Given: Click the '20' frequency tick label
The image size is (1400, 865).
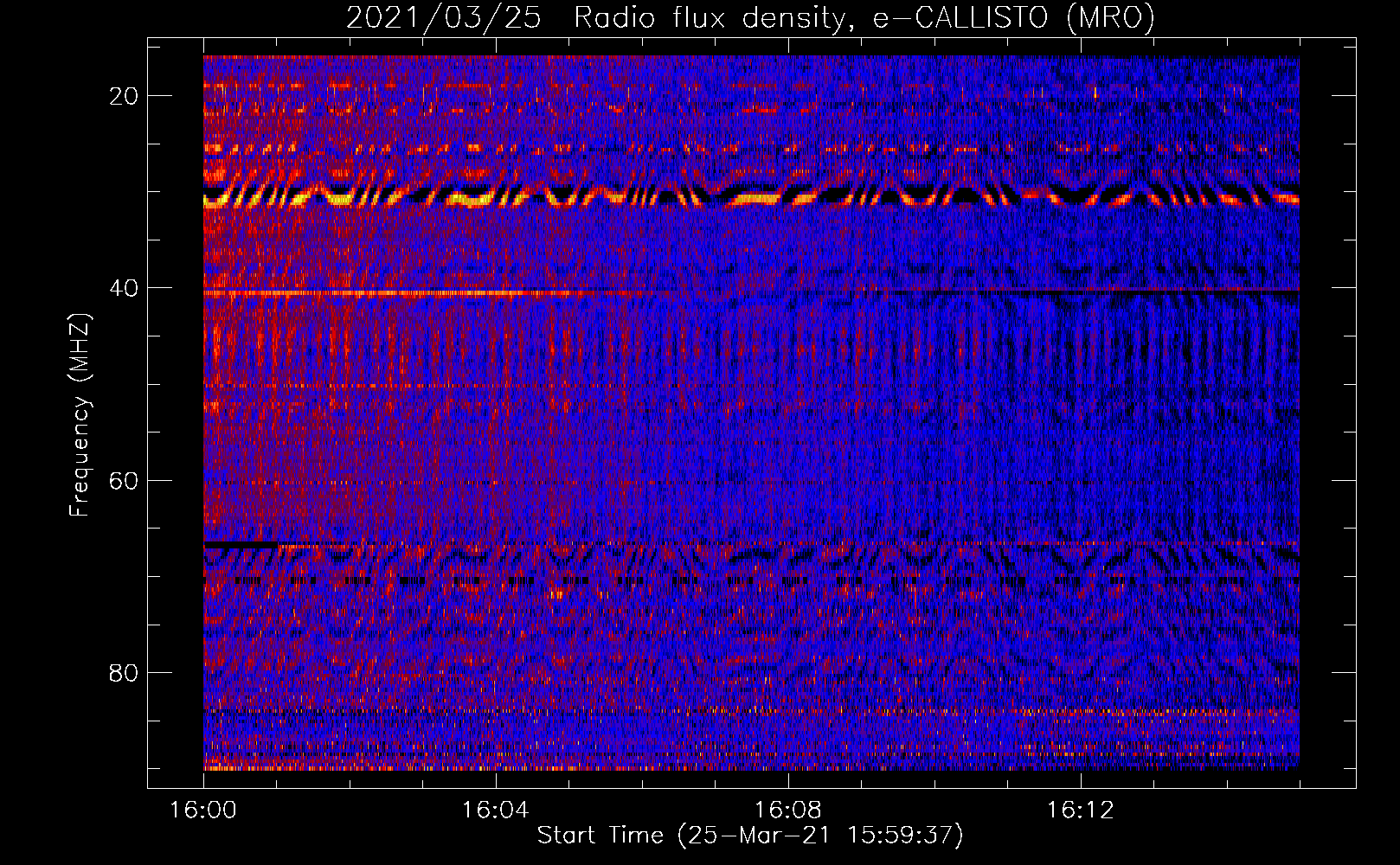Looking at the screenshot, I should [124, 96].
